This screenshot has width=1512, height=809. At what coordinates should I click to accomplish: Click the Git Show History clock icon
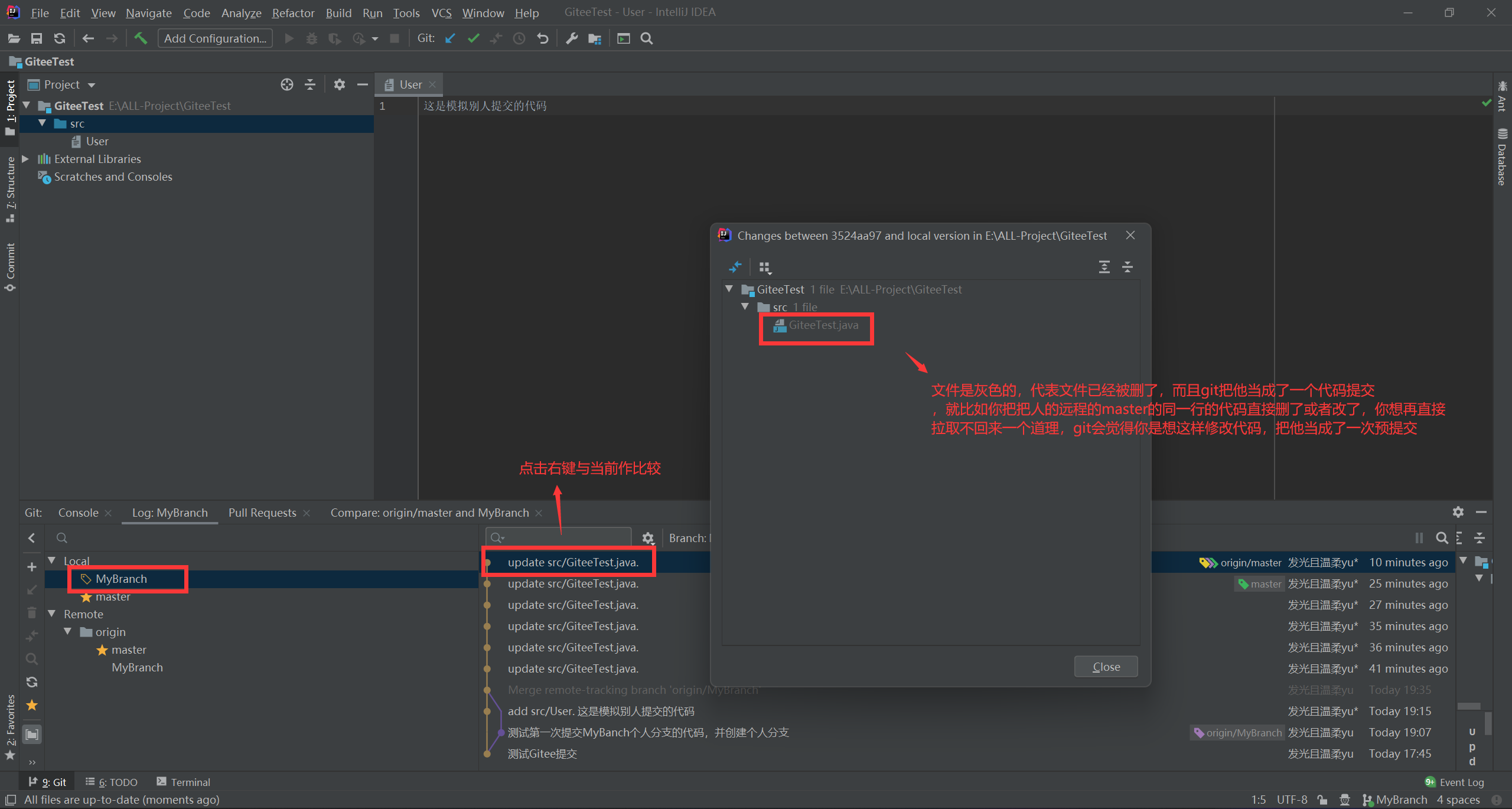pos(519,38)
